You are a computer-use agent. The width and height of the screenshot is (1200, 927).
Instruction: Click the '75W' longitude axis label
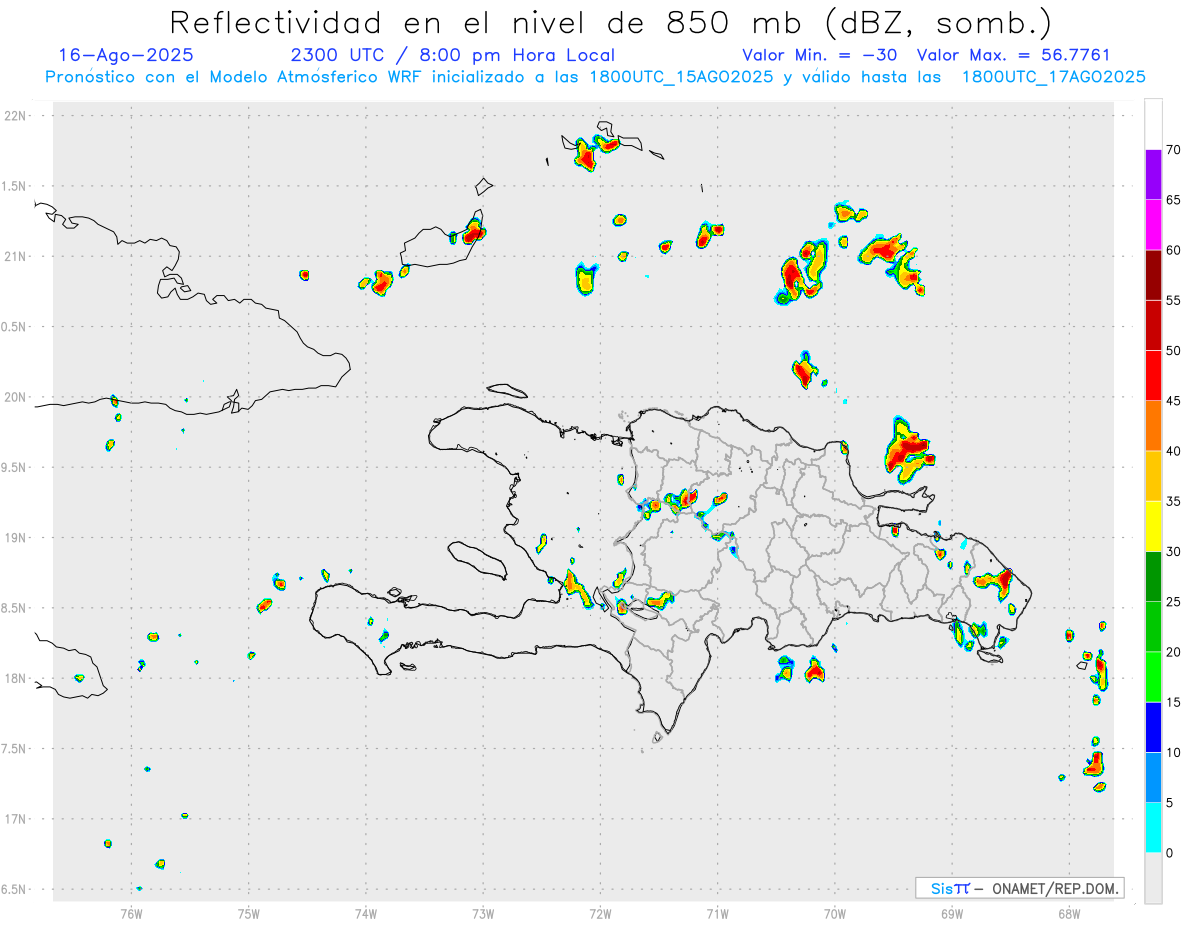[249, 913]
